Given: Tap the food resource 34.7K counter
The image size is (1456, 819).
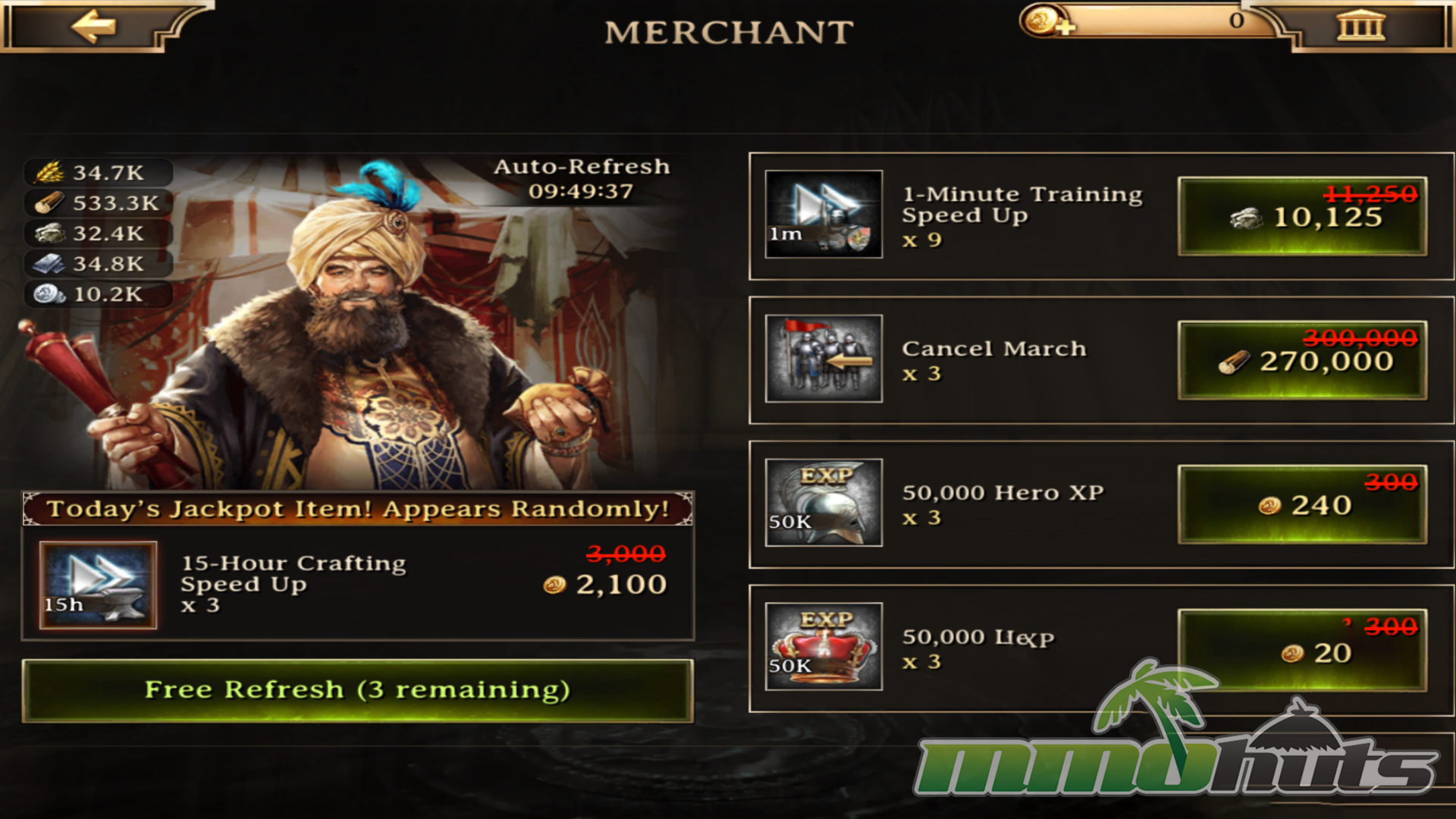Looking at the screenshot, I should coord(99,173).
